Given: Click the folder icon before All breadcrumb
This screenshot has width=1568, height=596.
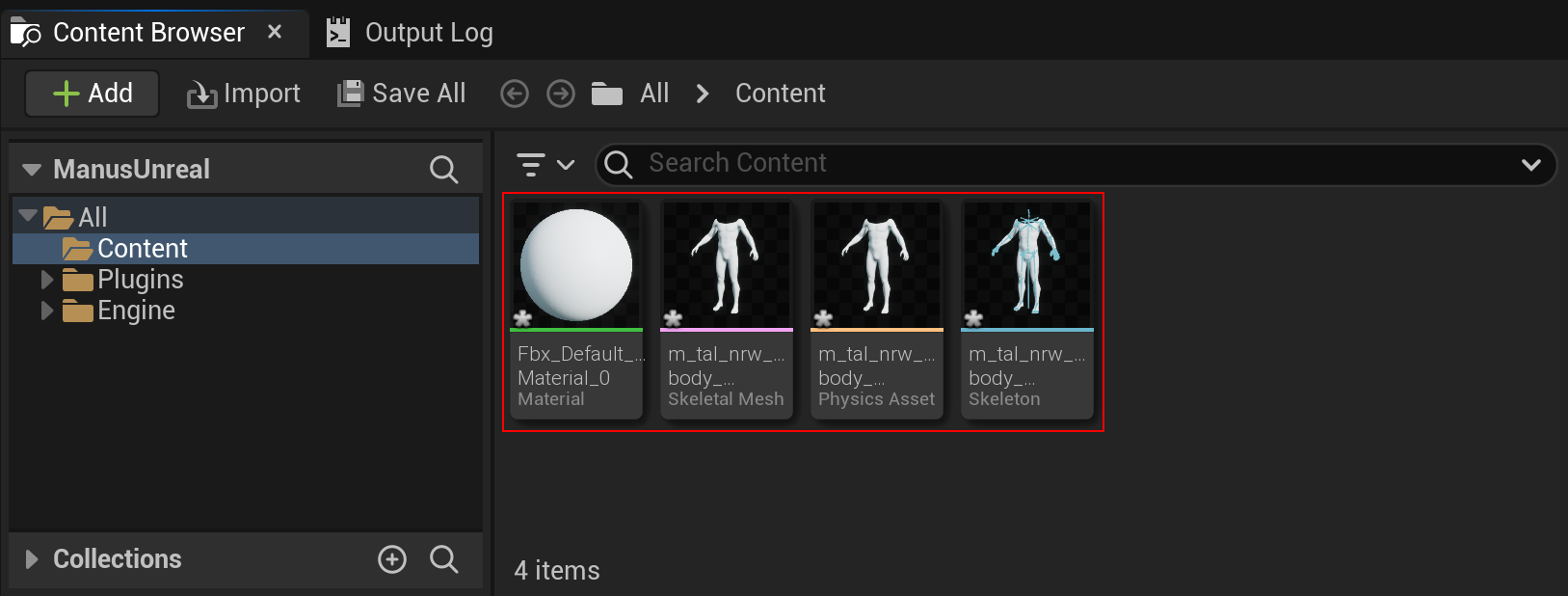Looking at the screenshot, I should (606, 94).
